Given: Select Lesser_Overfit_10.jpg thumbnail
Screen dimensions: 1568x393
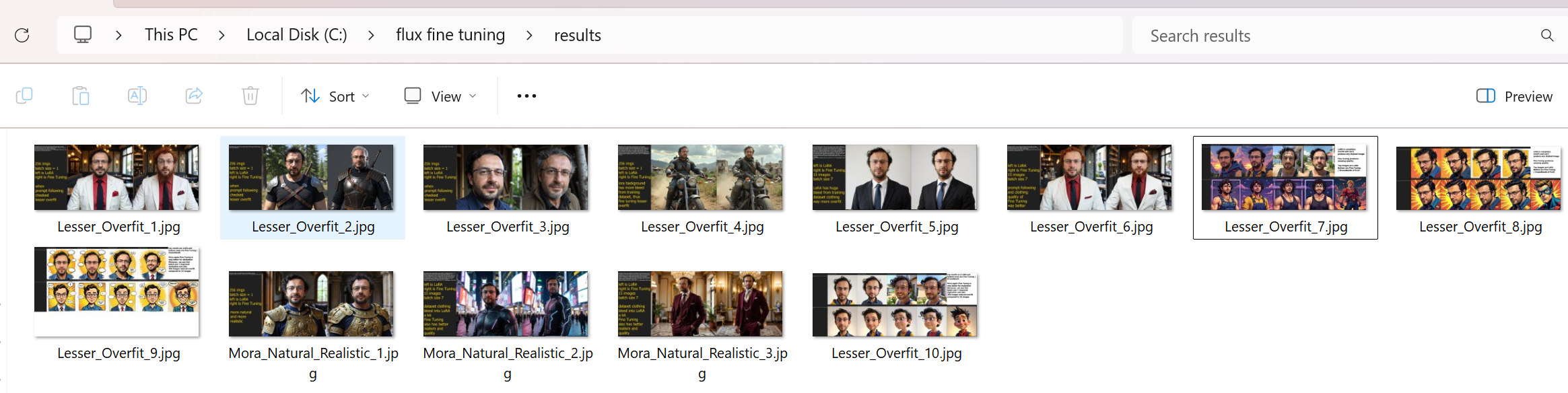Looking at the screenshot, I should coord(895,305).
